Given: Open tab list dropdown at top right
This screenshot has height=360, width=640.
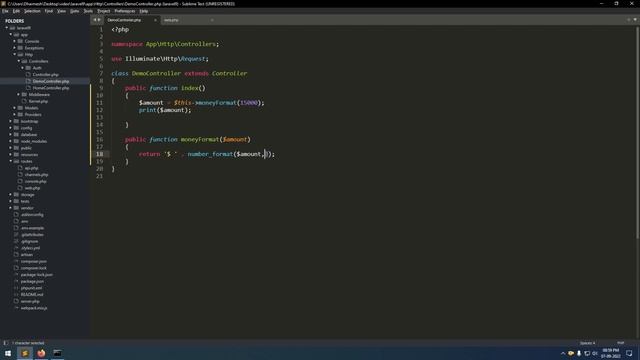Looking at the screenshot, I should pos(635,20).
